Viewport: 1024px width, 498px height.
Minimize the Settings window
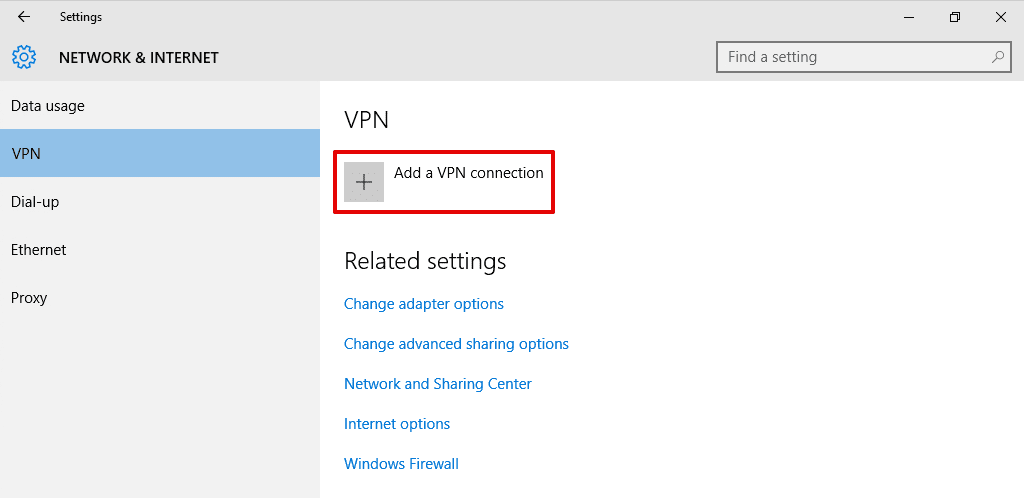point(908,17)
